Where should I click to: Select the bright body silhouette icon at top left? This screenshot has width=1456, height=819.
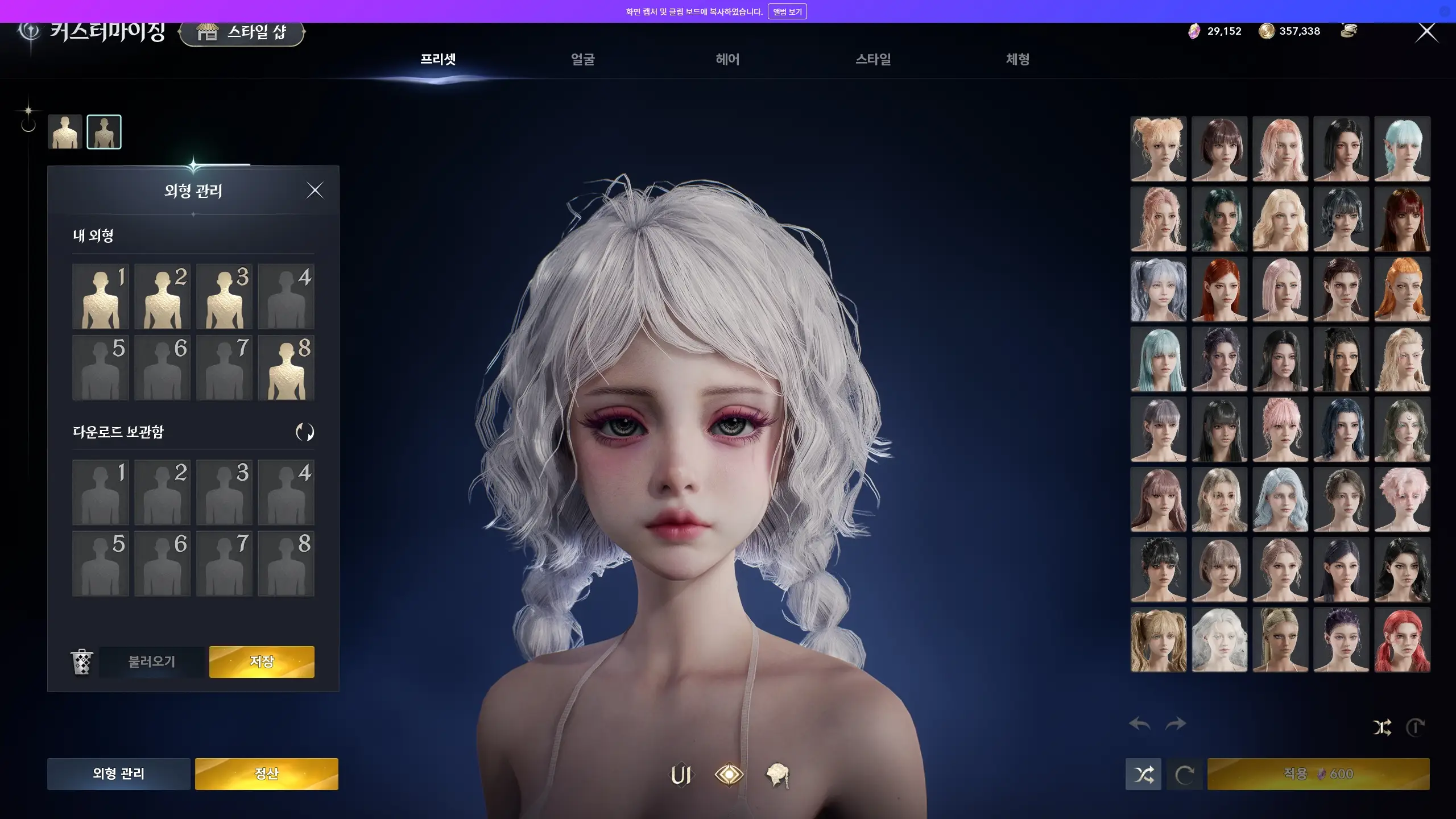pos(65,132)
